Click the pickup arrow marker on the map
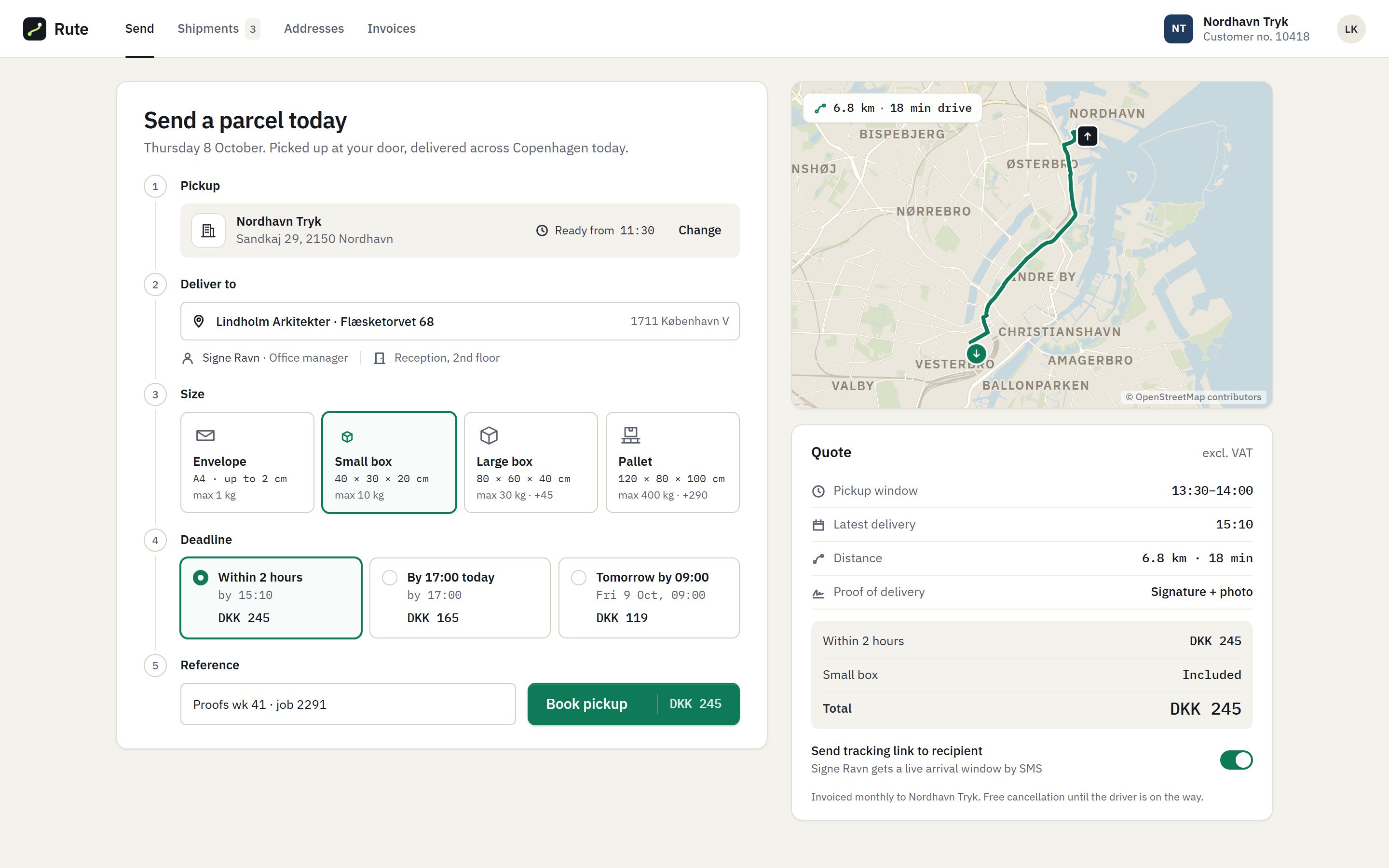Screen dimensions: 1389x868 point(1087,136)
